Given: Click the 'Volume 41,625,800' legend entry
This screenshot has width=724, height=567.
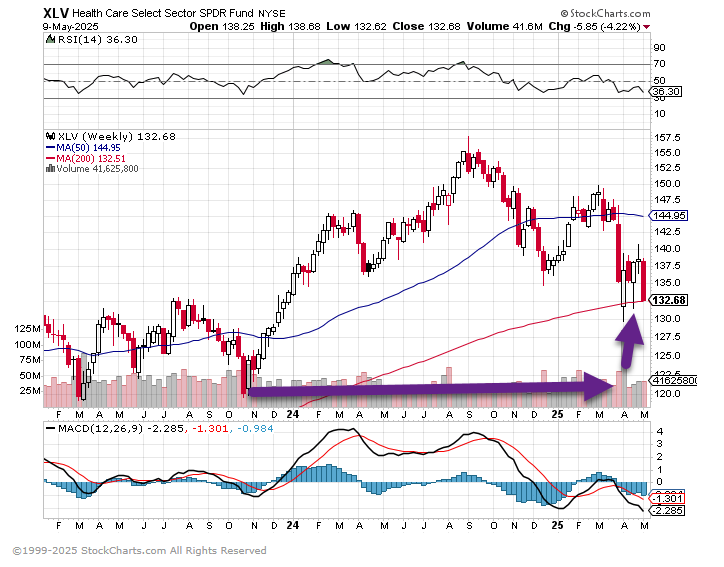Looking at the screenshot, I should (97, 169).
